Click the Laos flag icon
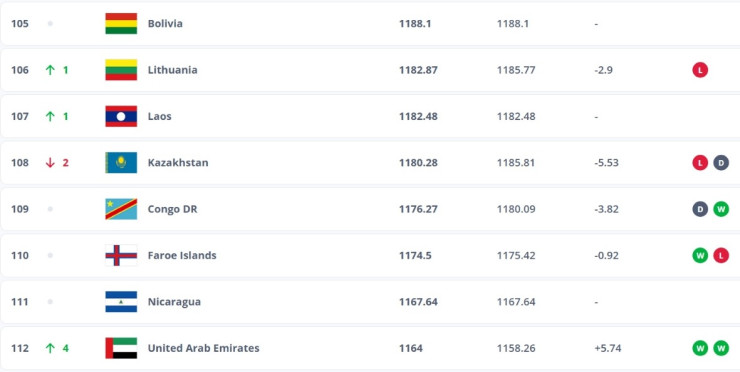 (121, 116)
